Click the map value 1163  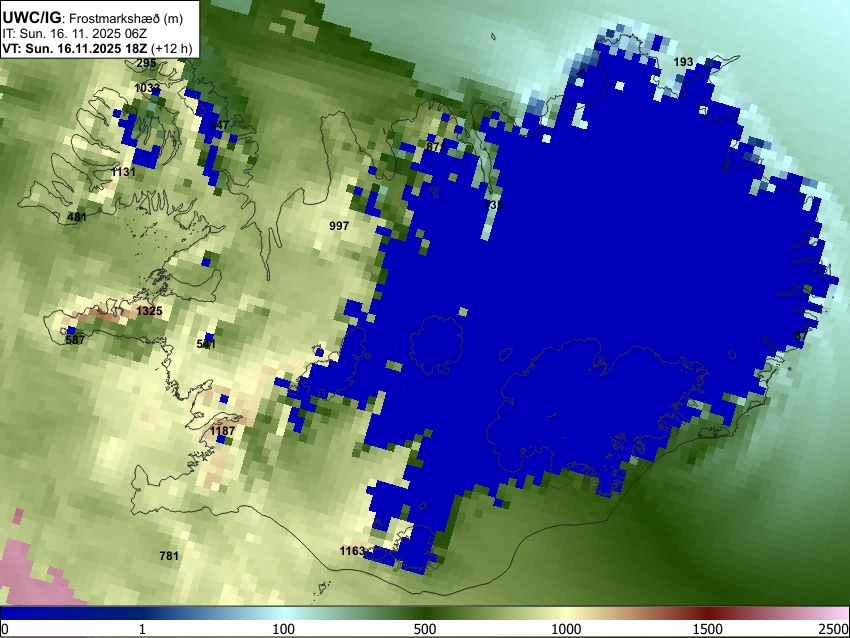pyautogui.click(x=352, y=551)
